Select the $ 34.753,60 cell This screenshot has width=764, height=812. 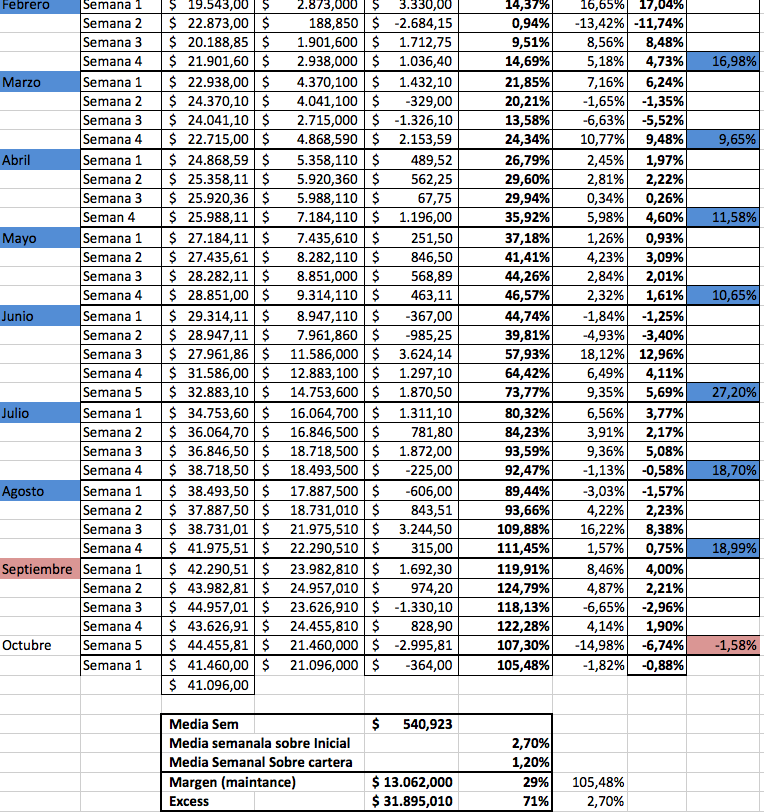tap(208, 413)
